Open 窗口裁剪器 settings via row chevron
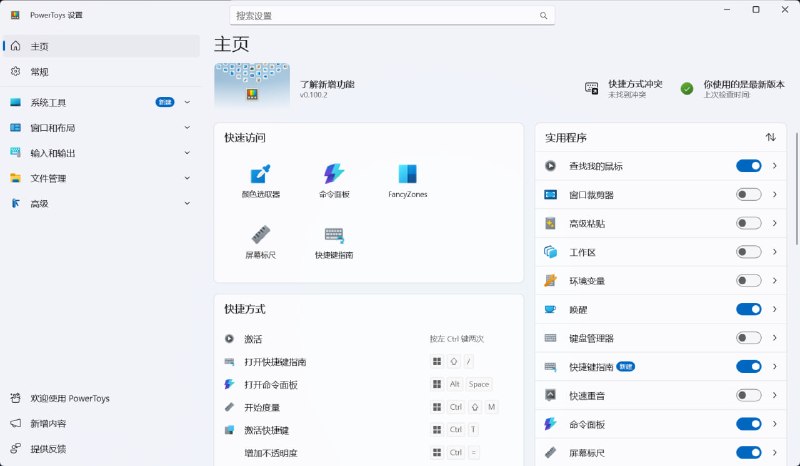Viewport: 800px width, 466px height. (774, 194)
